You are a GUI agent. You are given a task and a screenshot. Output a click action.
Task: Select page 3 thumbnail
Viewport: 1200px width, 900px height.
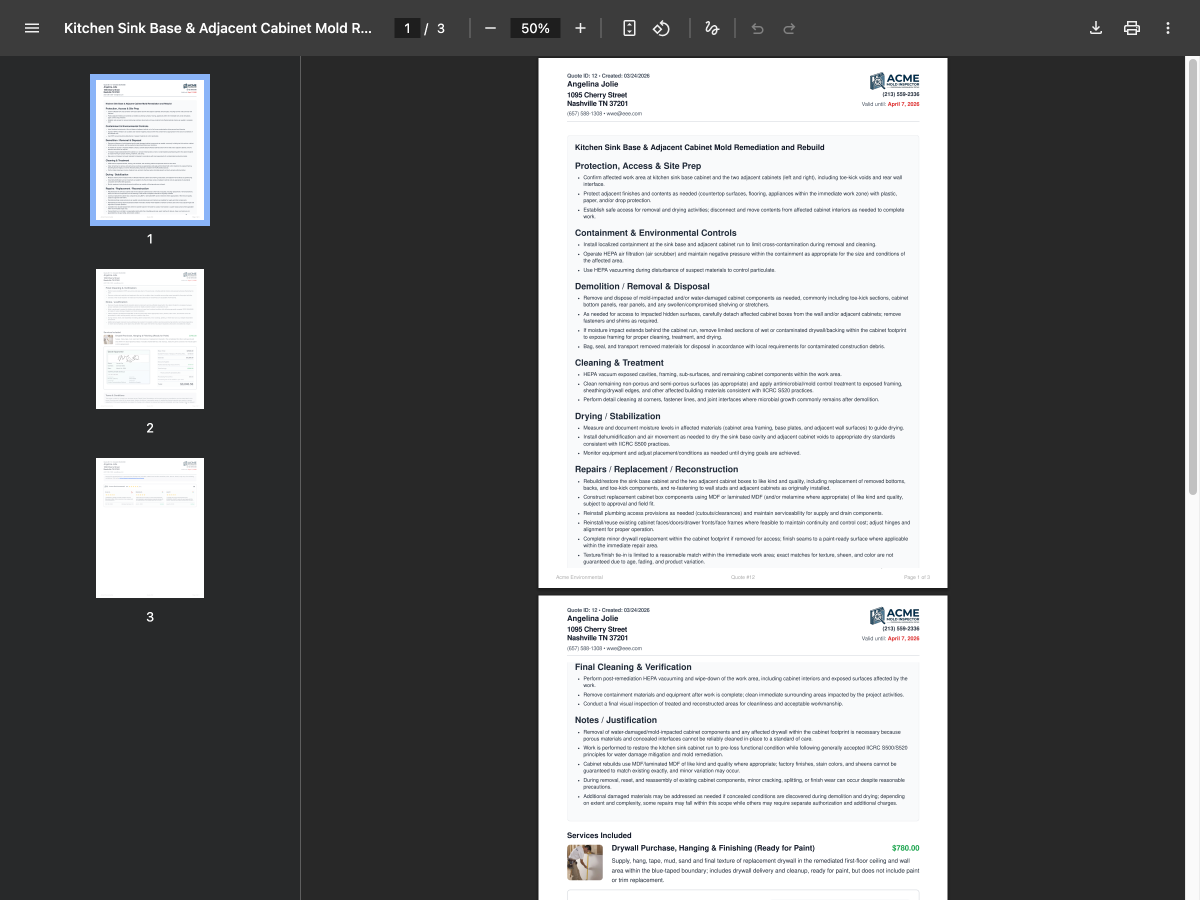tap(150, 528)
